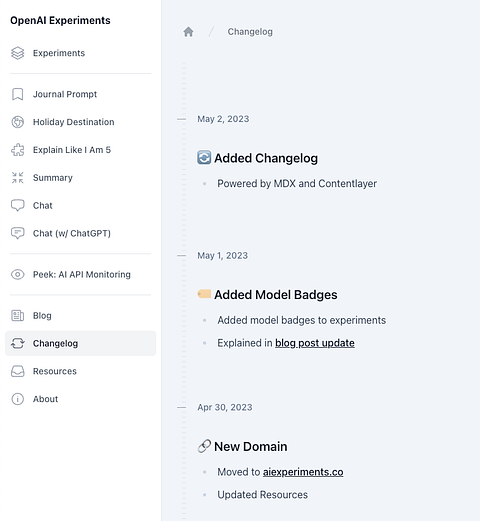This screenshot has height=521, width=480.
Task: Select Changelog in the sidebar
Action: tap(80, 343)
